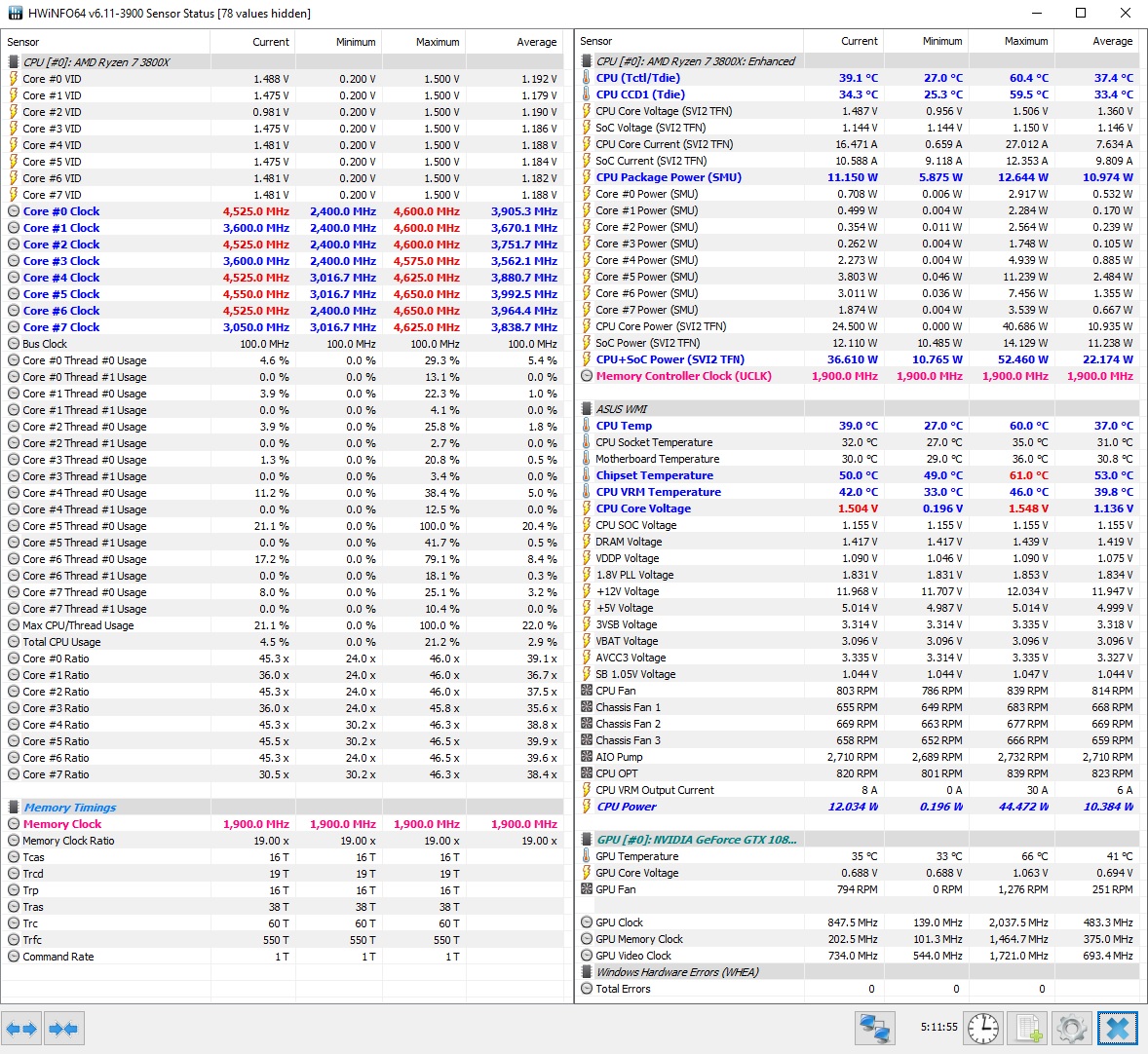Click the lightning icon of CPU Package Power
Screen dimensions: 1148x1054
point(587,176)
